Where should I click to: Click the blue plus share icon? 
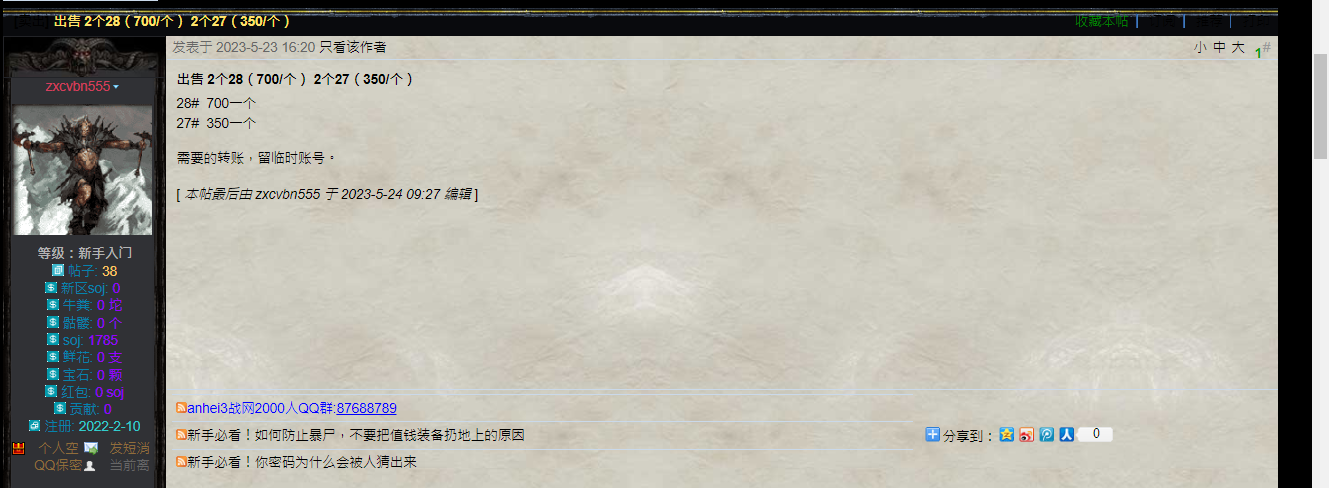click(x=933, y=435)
